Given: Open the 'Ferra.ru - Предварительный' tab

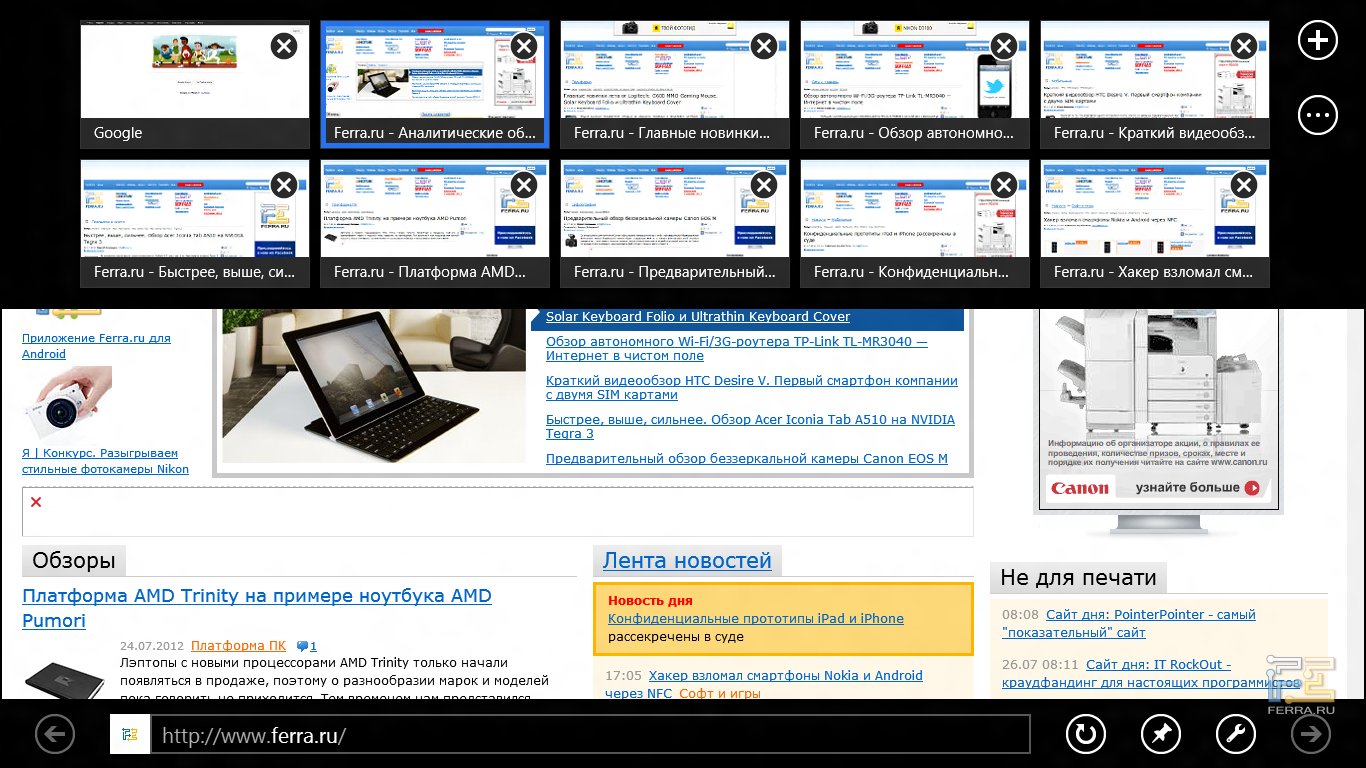Looking at the screenshot, I should click(x=675, y=224).
